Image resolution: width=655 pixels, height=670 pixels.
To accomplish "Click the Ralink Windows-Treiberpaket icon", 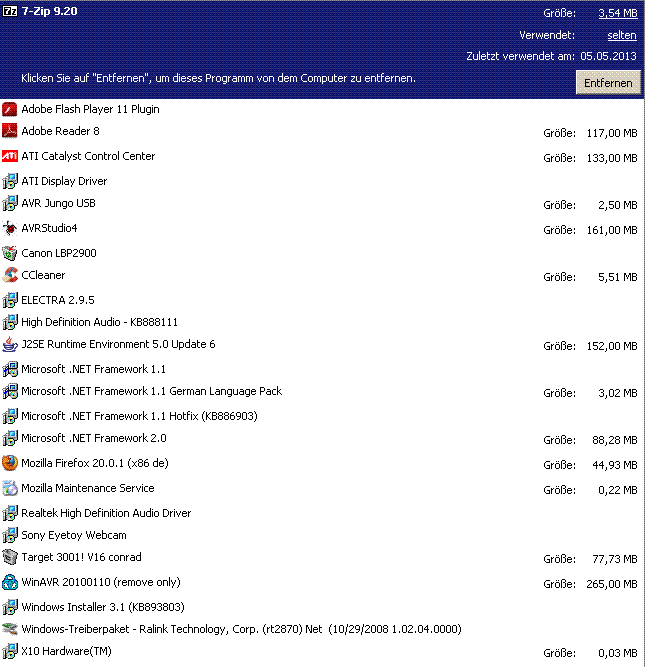I will (x=9, y=629).
